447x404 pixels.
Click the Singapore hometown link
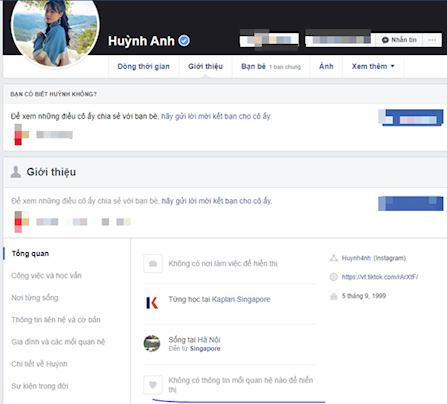tap(205, 349)
